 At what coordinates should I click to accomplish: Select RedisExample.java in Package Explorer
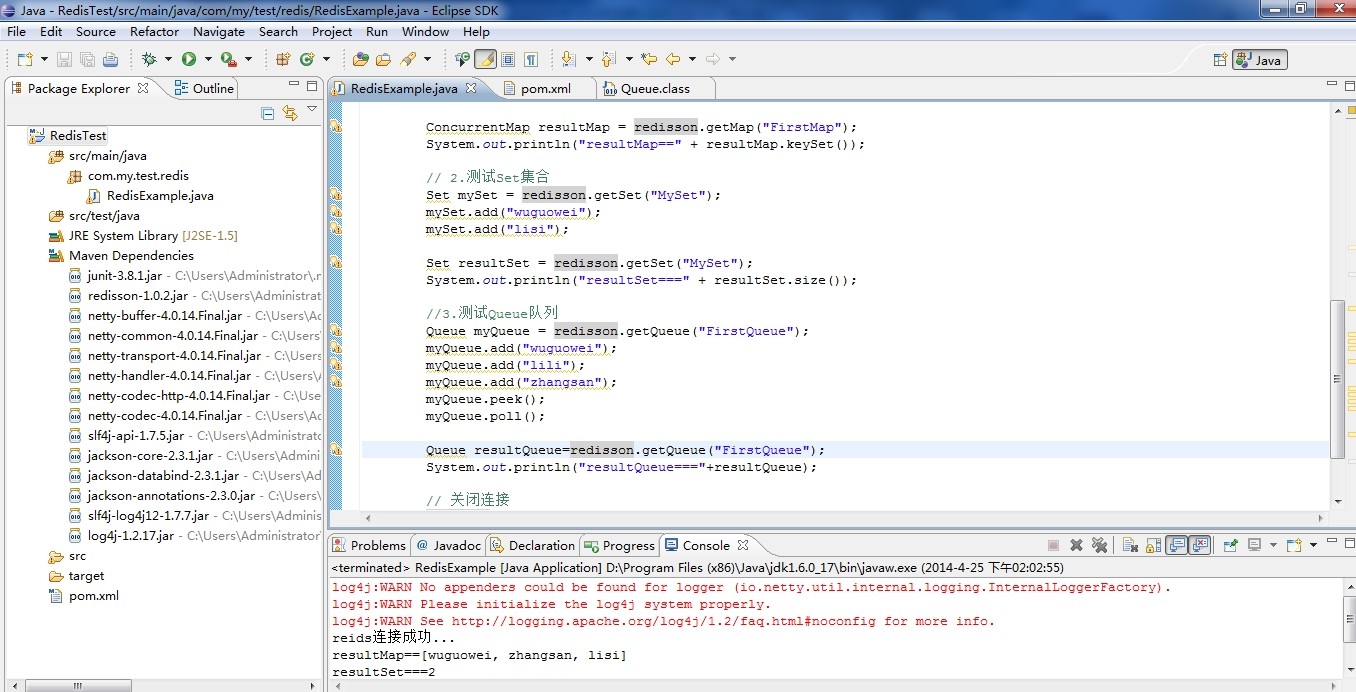160,196
